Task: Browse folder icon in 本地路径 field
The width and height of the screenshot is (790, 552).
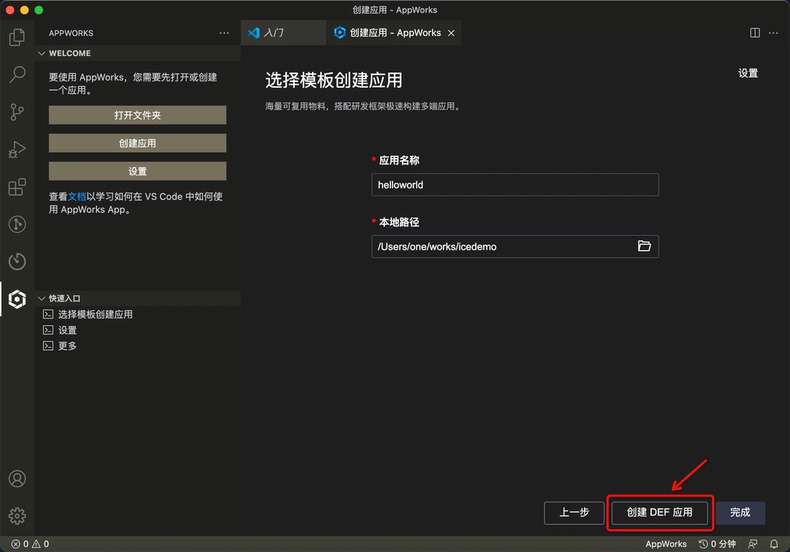Action: [x=644, y=246]
